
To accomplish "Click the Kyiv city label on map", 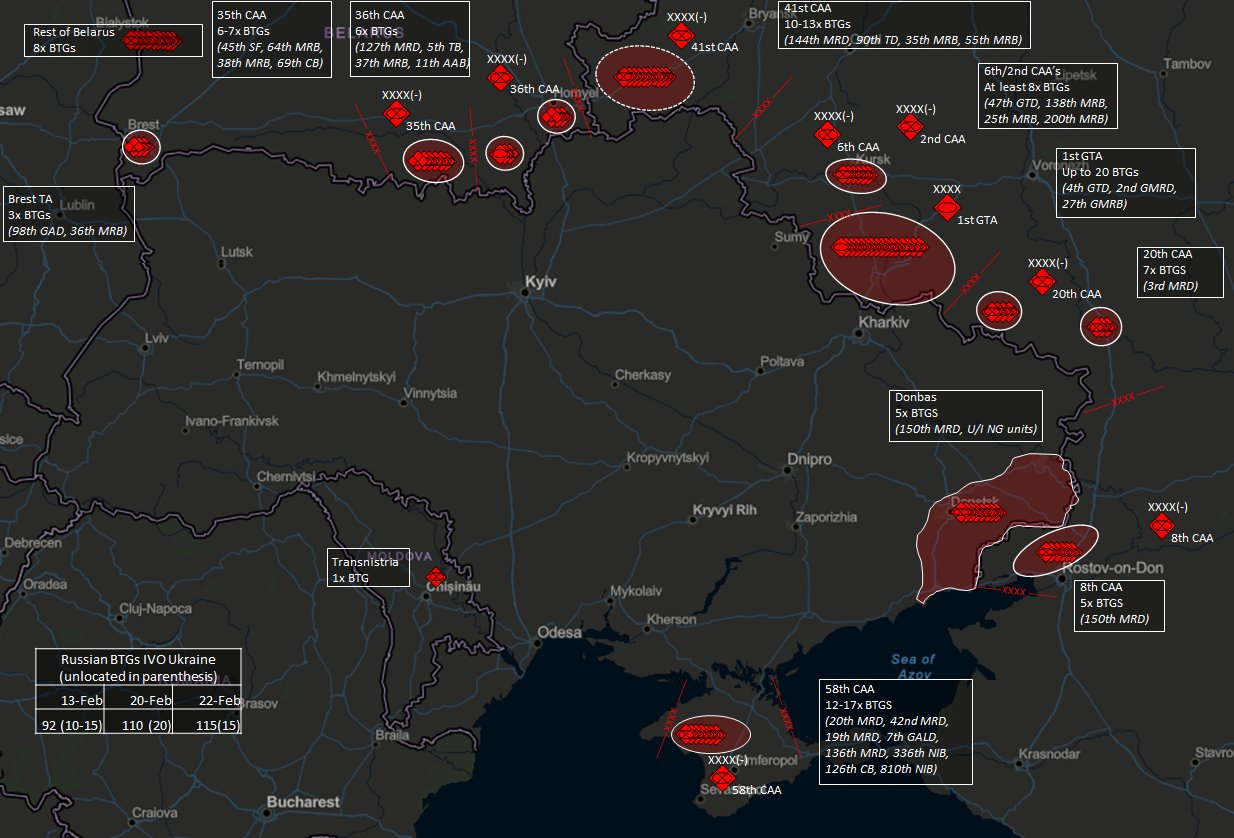I will pyautogui.click(x=540, y=283).
